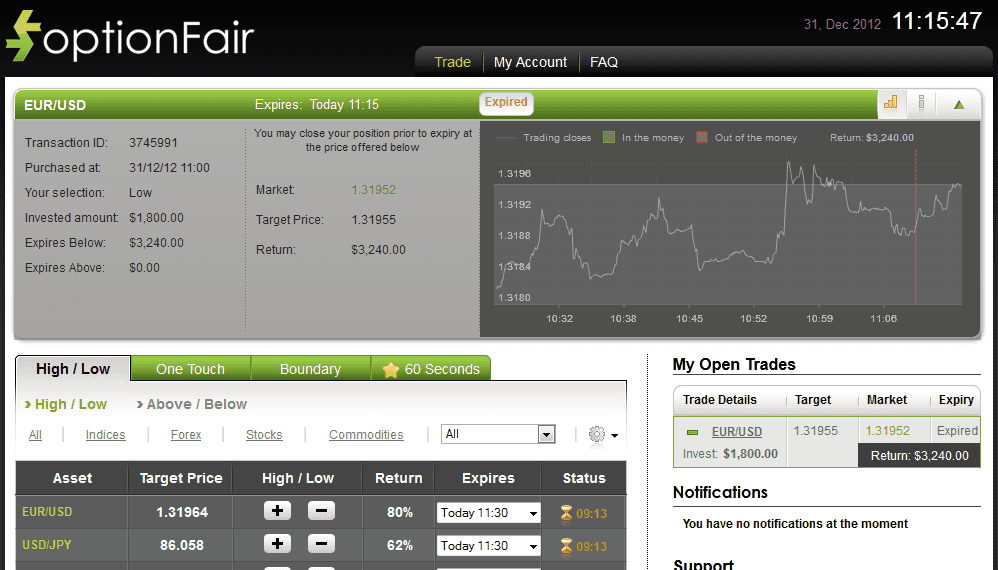Switch to the One Touch tab

click(x=190, y=369)
